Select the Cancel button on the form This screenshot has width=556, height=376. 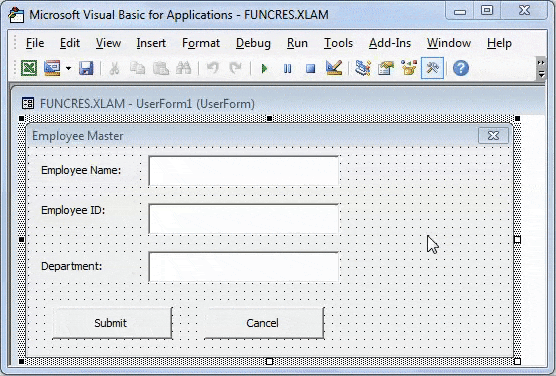point(264,323)
